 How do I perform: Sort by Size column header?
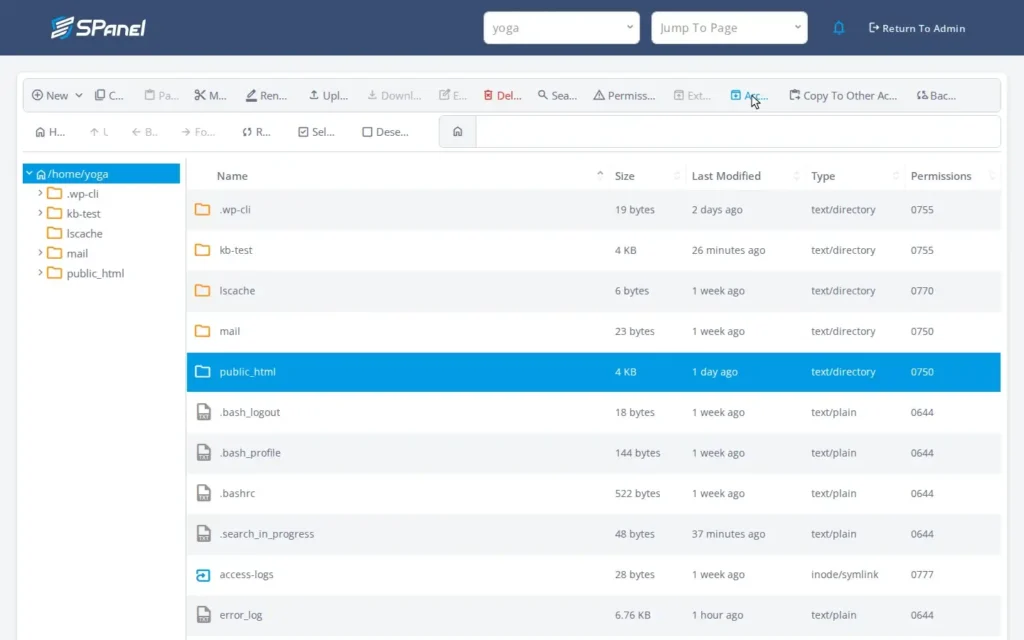(624, 176)
